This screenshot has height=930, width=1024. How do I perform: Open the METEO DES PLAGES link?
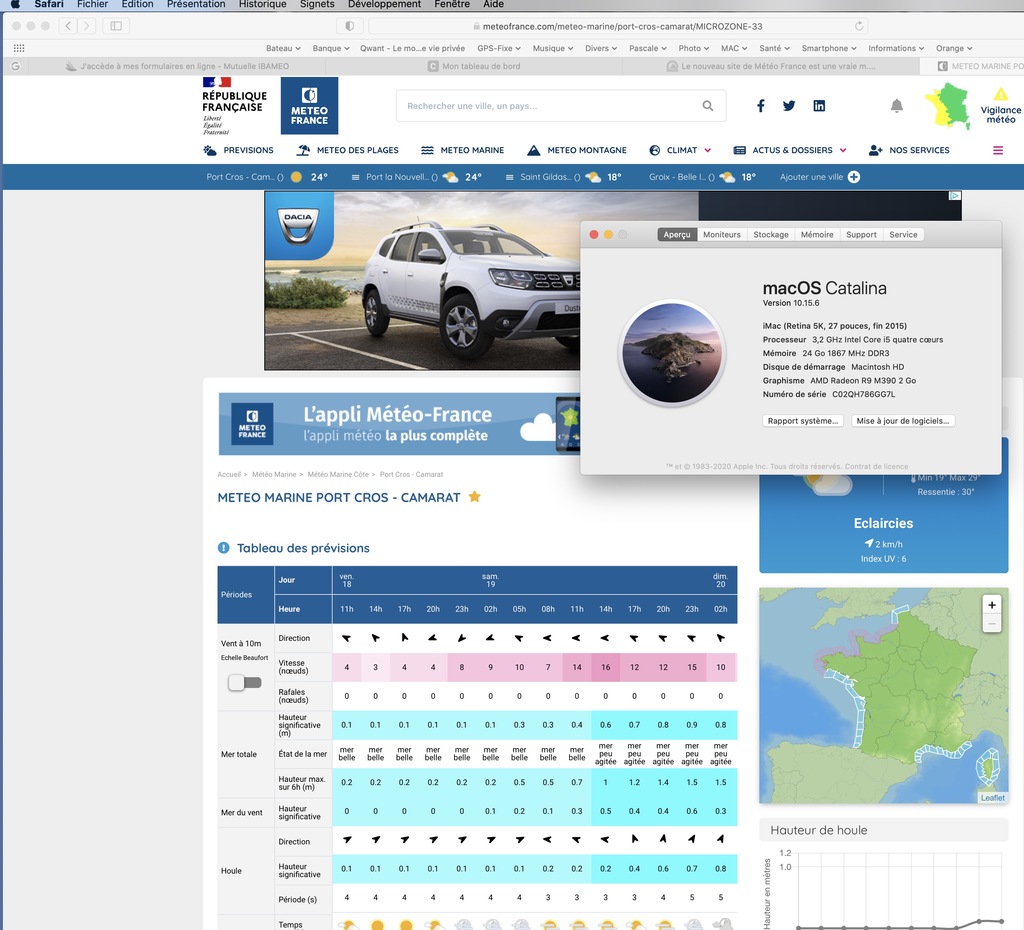(347, 150)
